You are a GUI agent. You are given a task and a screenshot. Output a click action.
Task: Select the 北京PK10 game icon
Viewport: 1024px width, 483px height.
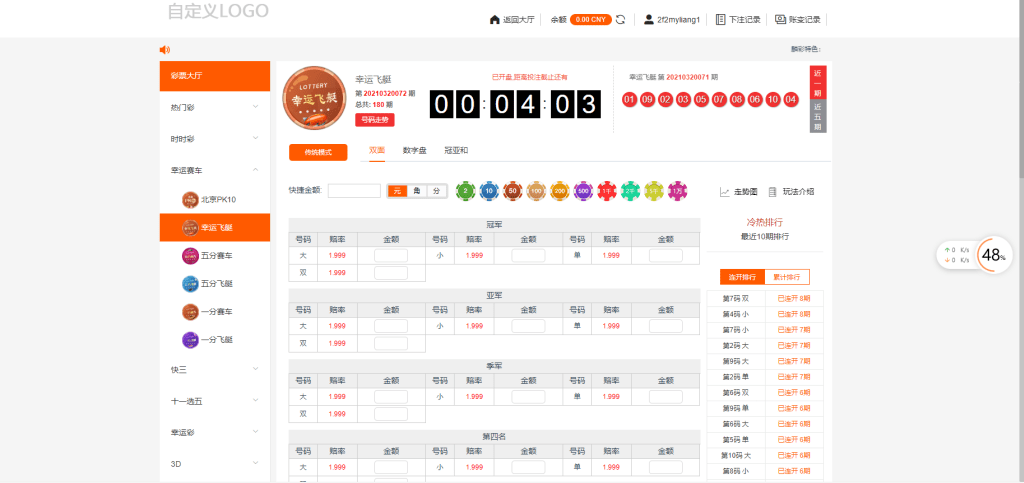190,199
